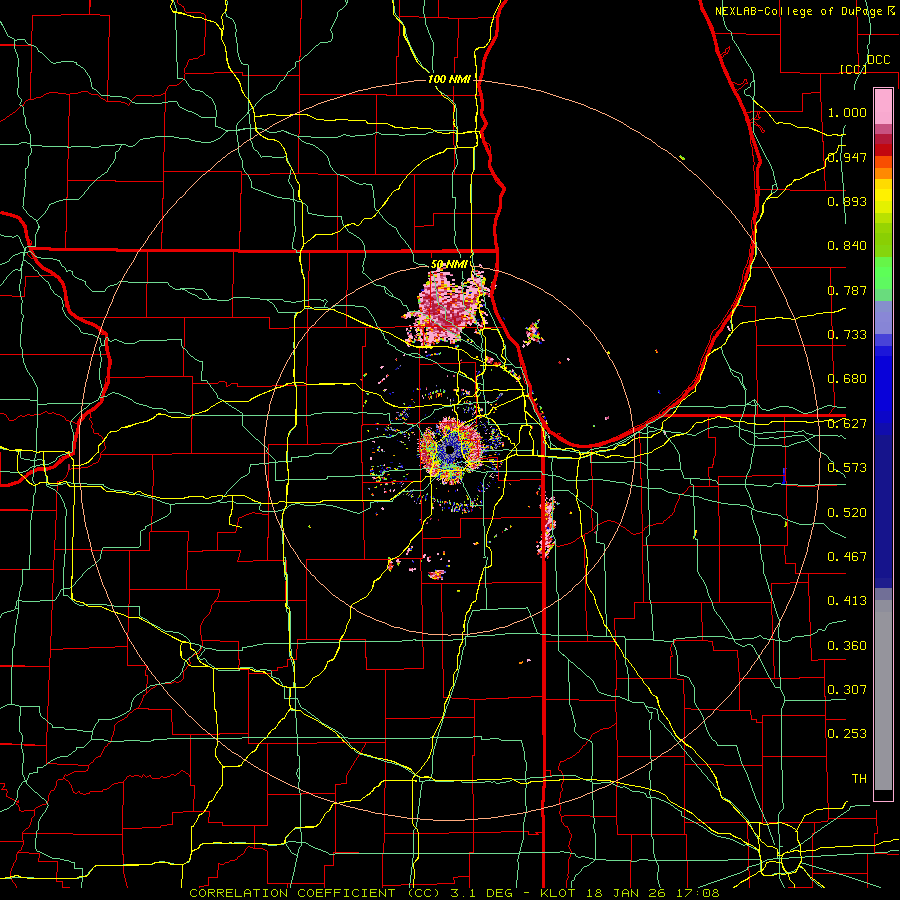The image size is (900, 900).
Task: Click the 0.413 legend value
Action: [x=847, y=601]
